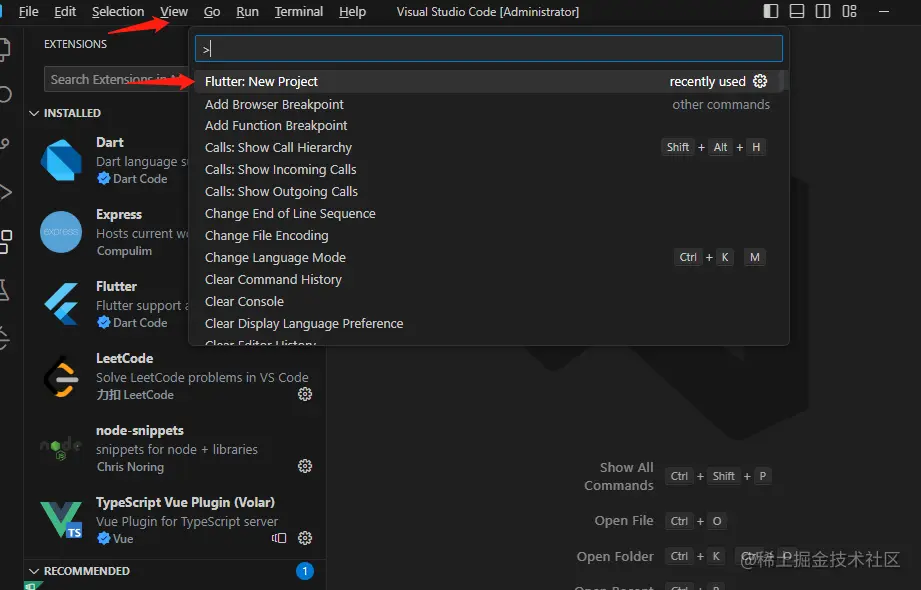This screenshot has height=590, width=921.
Task: Collapse the RECOMMENDED extensions section
Action: 34,571
